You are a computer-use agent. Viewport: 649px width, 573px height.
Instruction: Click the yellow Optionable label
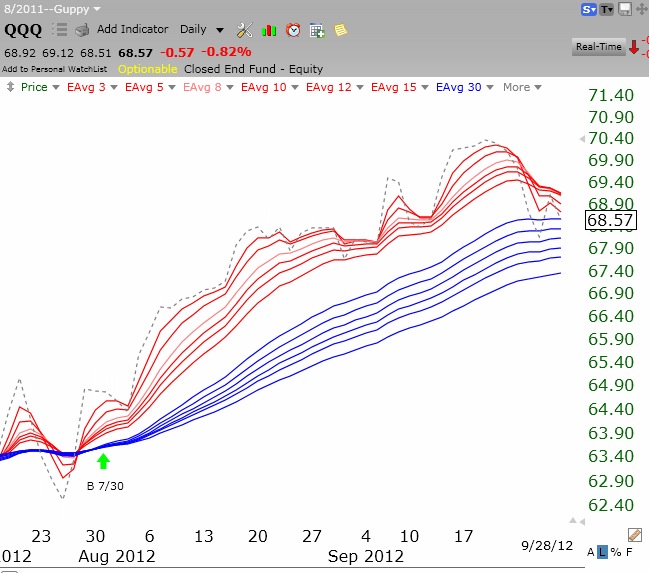(147, 69)
